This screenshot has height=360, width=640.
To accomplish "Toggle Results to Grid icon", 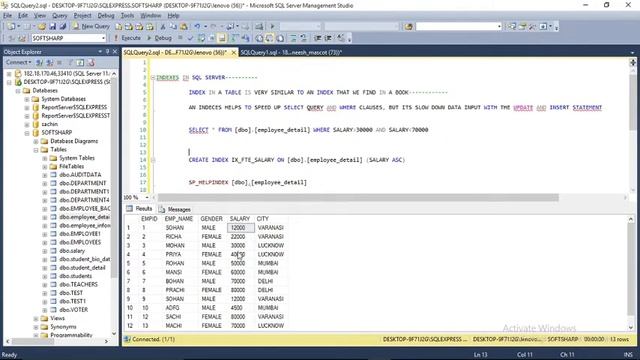I will tap(270, 38).
